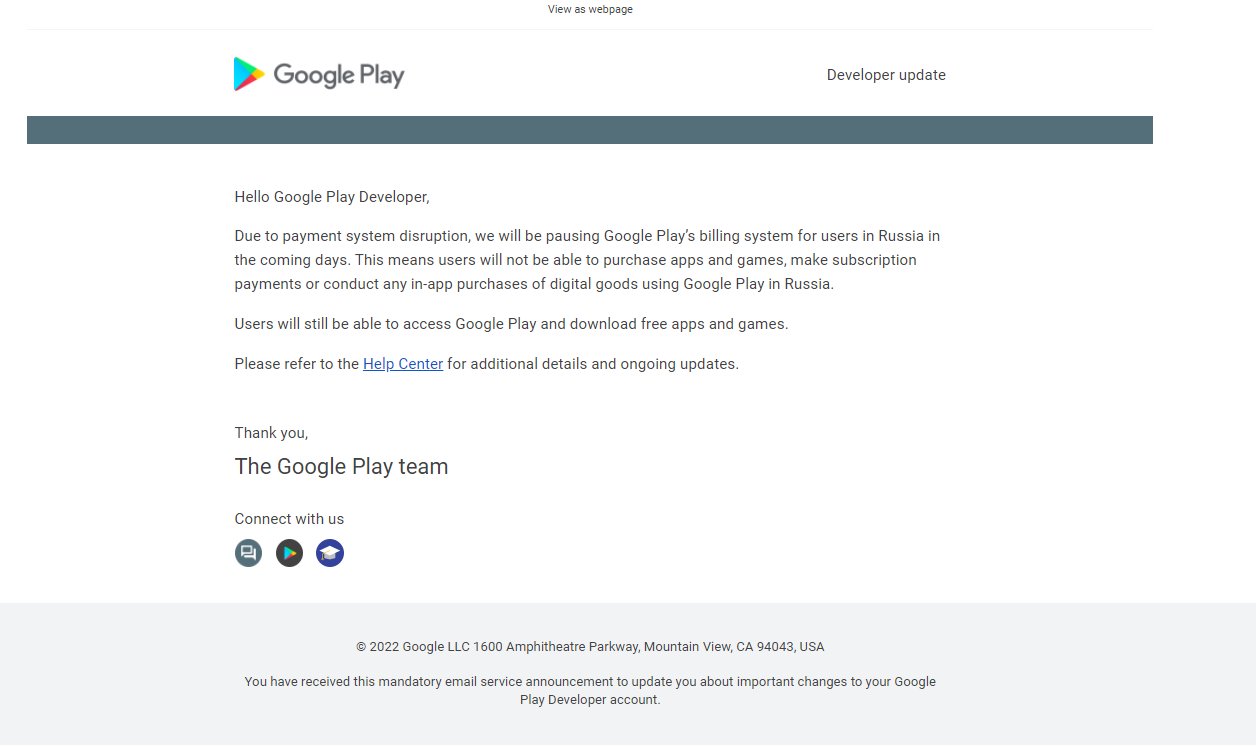Click the 'Connect with us' heading
The width and height of the screenshot is (1256, 749).
click(289, 519)
